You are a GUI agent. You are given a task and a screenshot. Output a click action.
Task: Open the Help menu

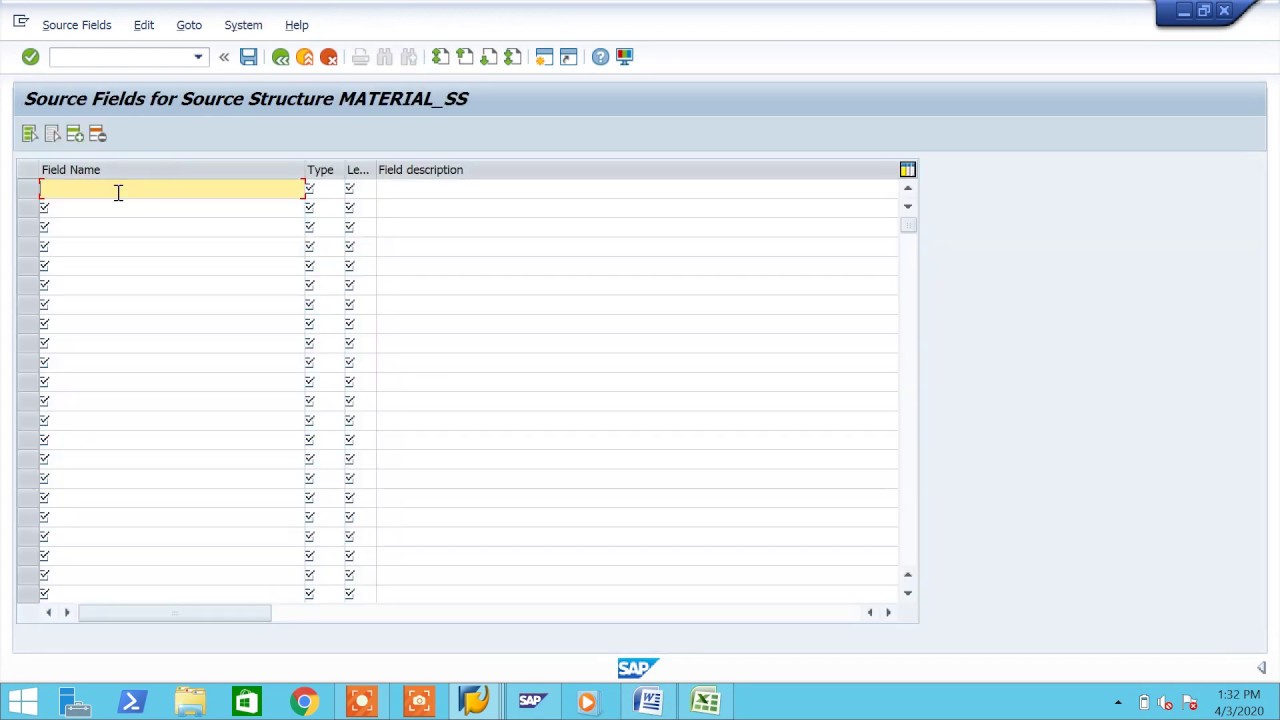point(297,25)
